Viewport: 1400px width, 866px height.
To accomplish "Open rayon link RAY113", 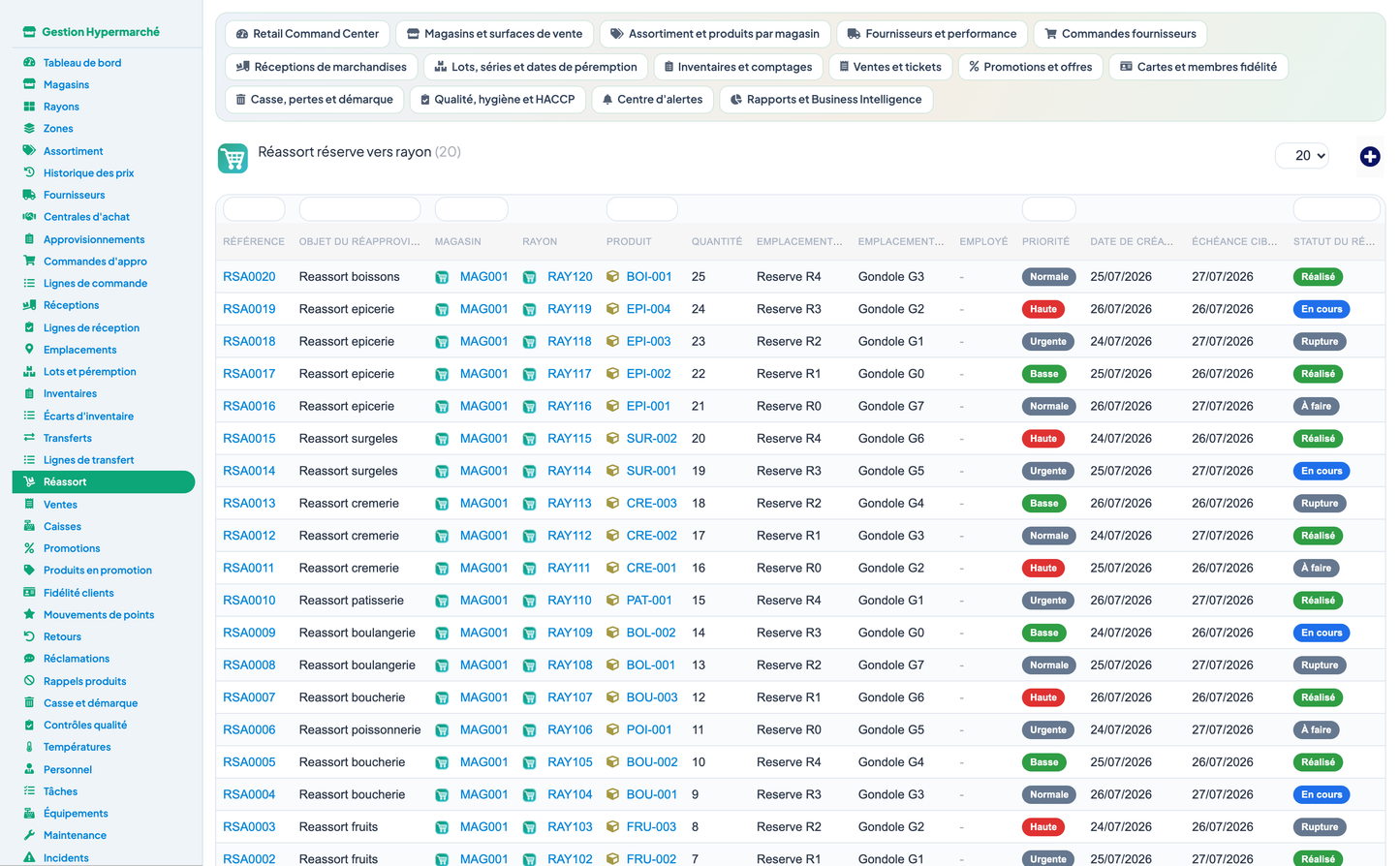I will (569, 504).
